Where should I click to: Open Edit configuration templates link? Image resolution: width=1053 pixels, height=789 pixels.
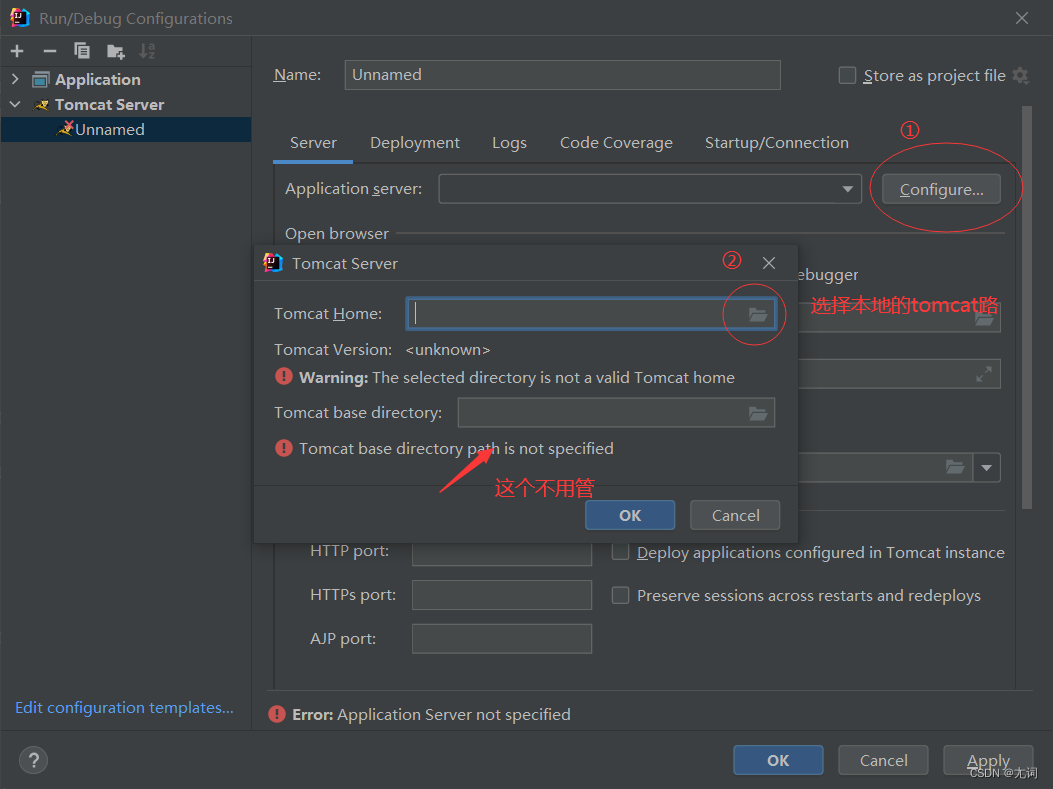tap(124, 708)
